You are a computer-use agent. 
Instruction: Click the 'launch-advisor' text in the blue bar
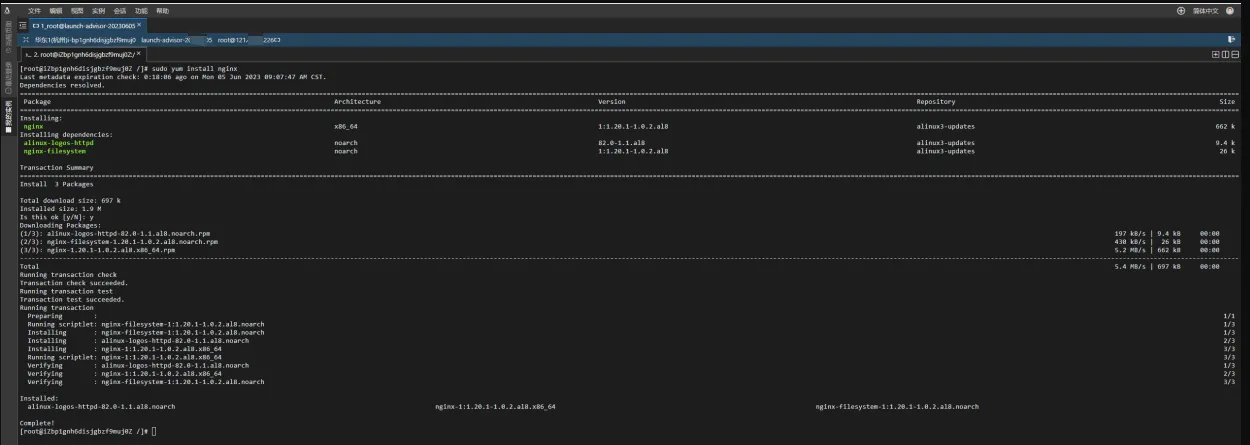pyautogui.click(x=176, y=40)
